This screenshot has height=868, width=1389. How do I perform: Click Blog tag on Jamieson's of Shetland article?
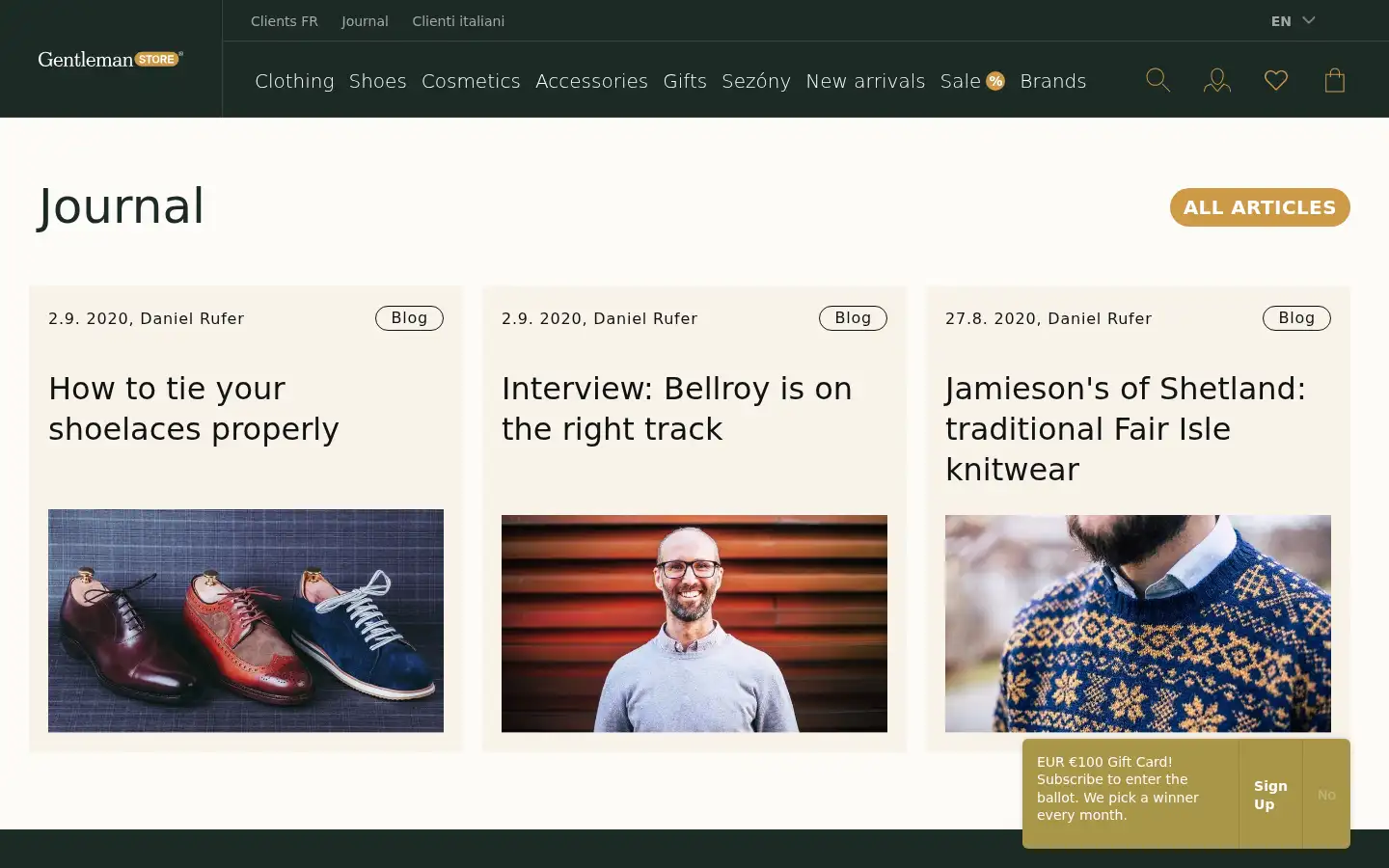coord(1296,318)
